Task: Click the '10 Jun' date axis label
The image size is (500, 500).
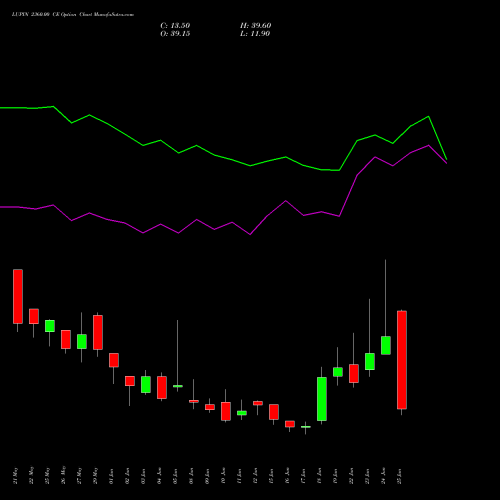Action: coord(223,476)
